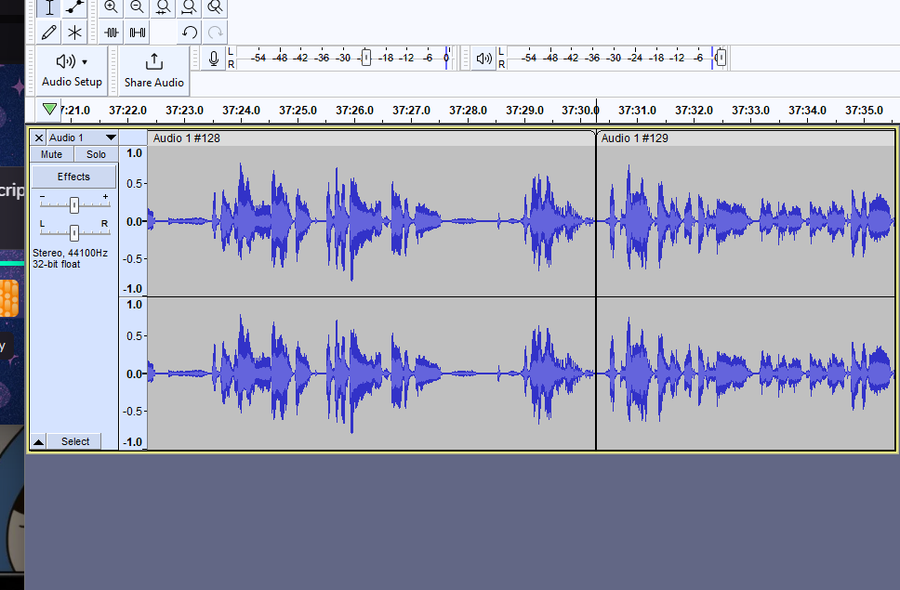
Task: Silence audio selection icon
Action: point(137,33)
